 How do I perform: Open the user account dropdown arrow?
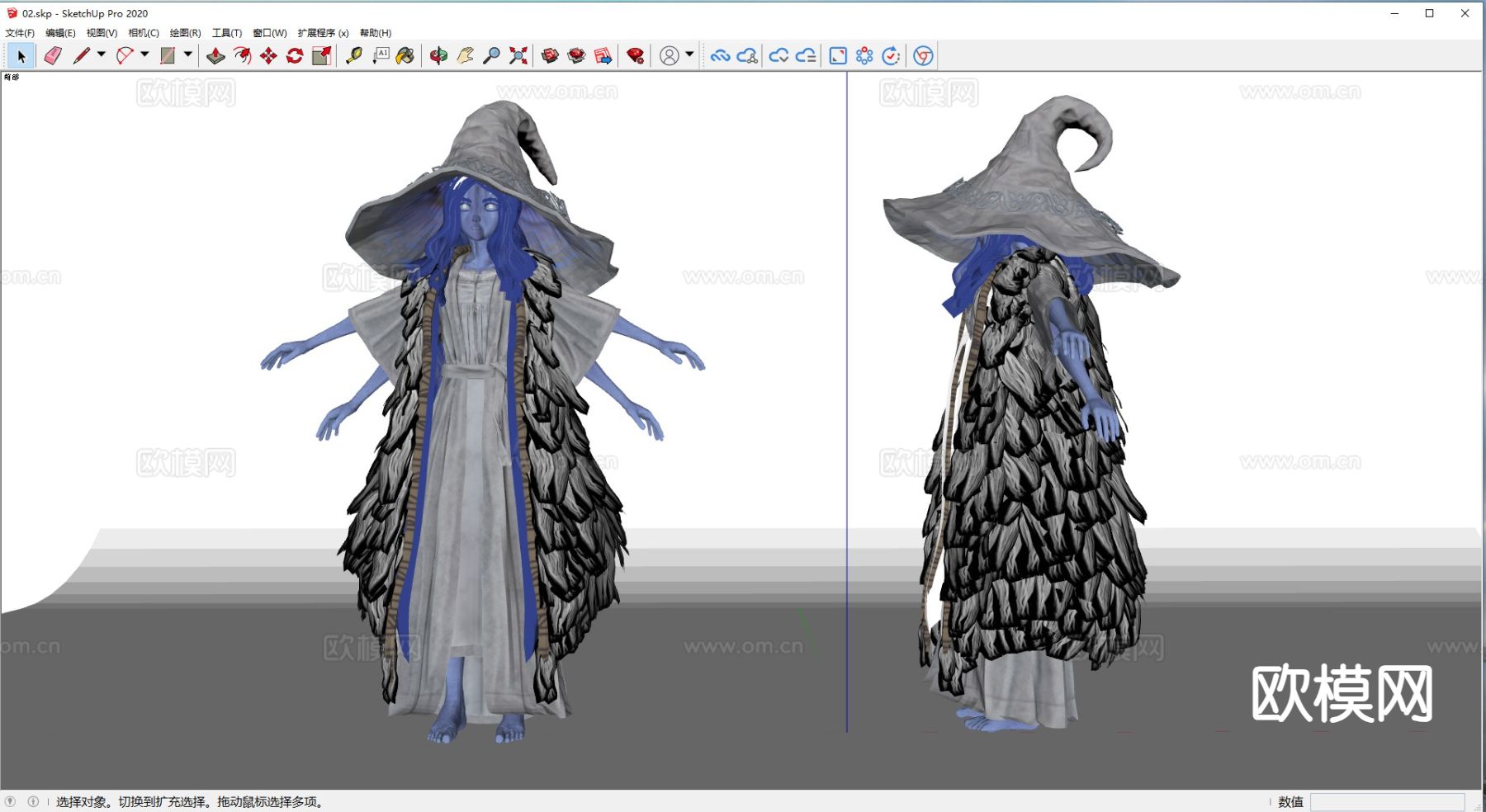689,54
